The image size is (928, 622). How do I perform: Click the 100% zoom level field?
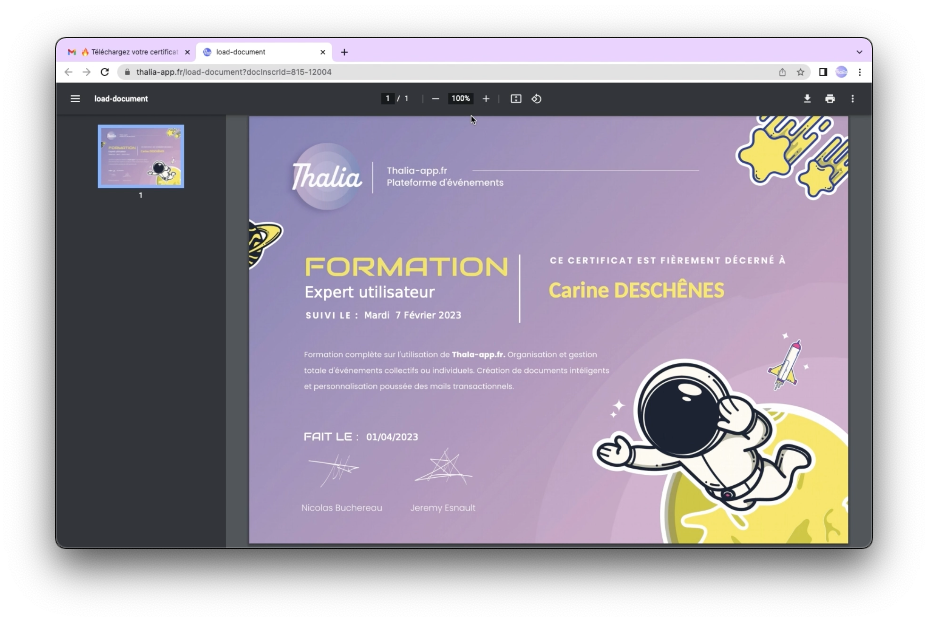point(460,99)
